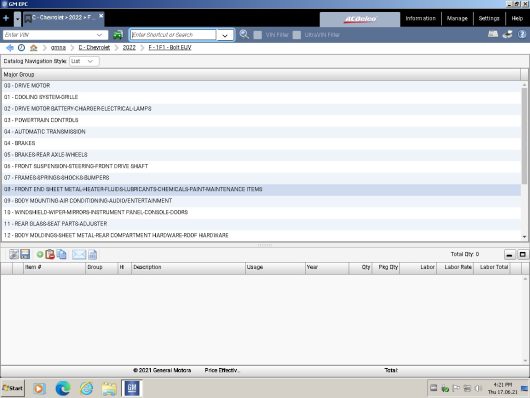The height and width of the screenshot is (398, 530).
Task: Open the Catalog Navigation Style dropdown
Action: [x=84, y=61]
